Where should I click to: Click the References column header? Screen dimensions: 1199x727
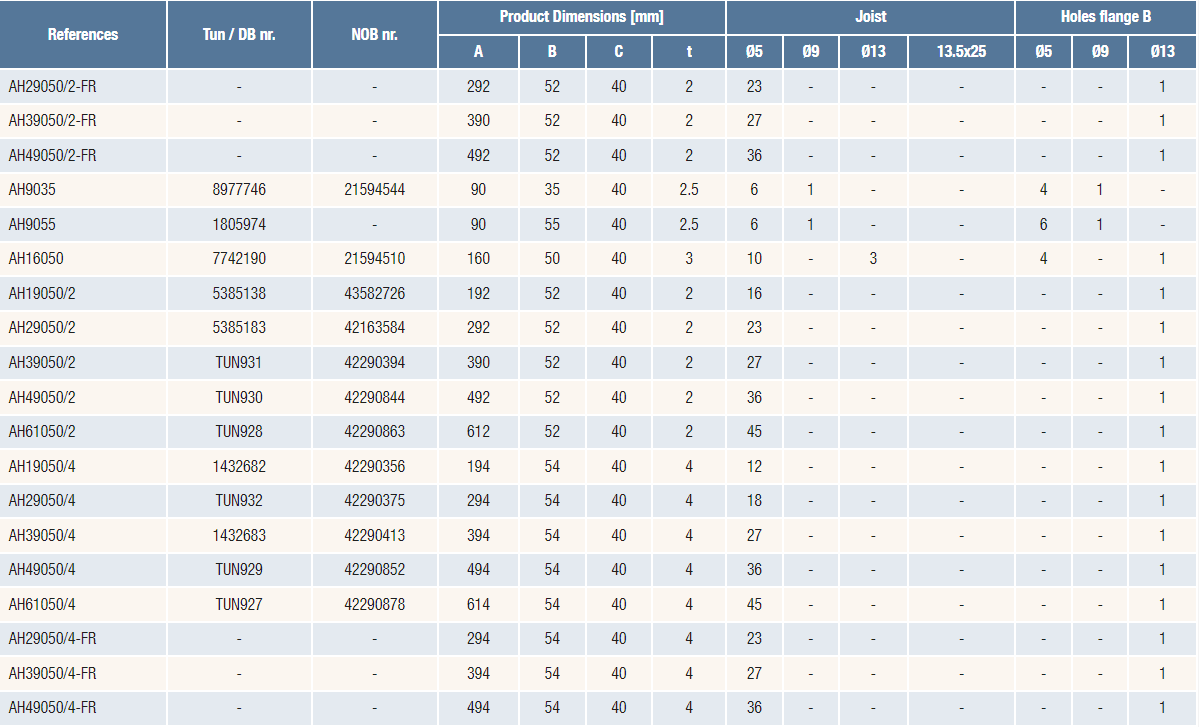coord(83,35)
